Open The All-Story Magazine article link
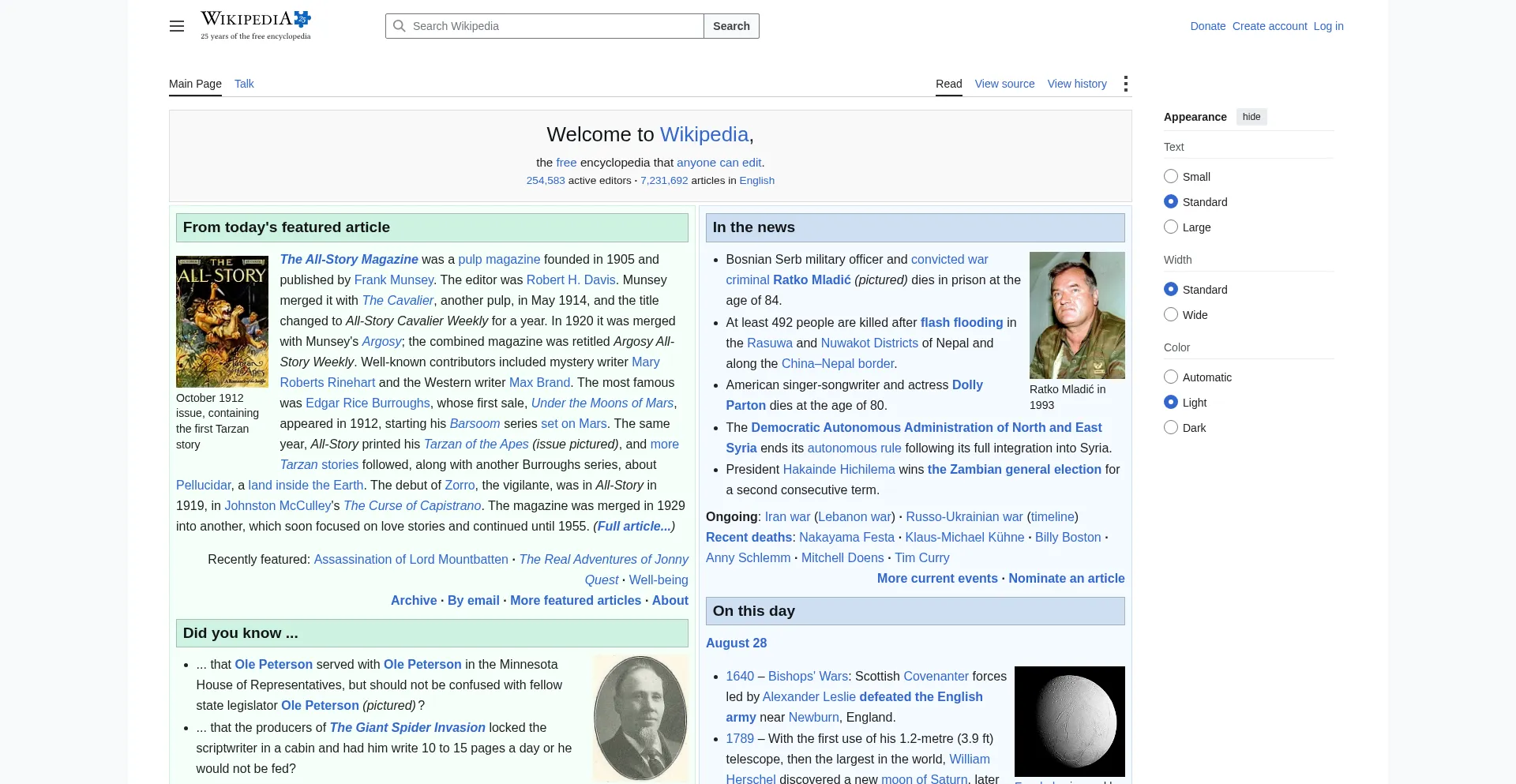Viewport: 1516px width, 784px height. tap(349, 259)
